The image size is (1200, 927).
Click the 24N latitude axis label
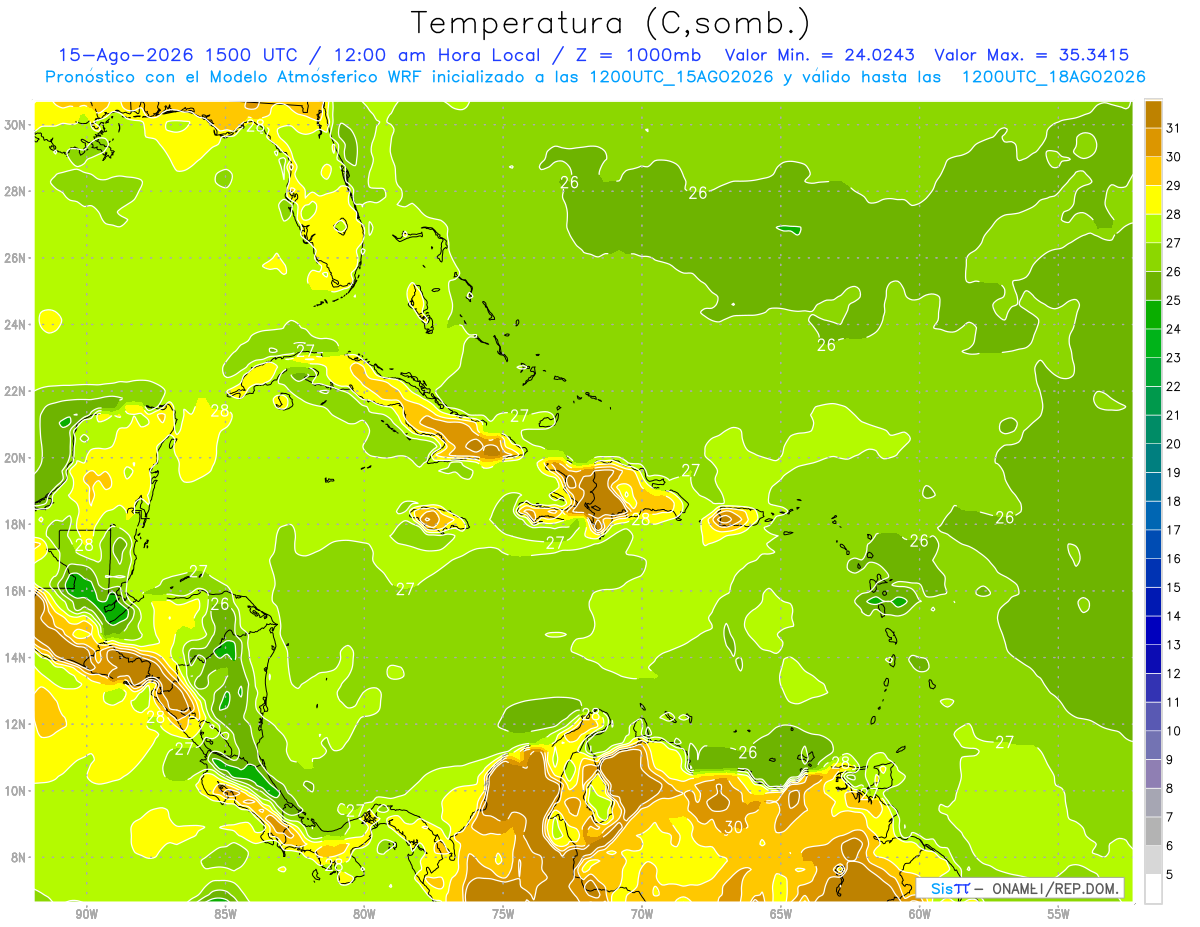pos(16,325)
